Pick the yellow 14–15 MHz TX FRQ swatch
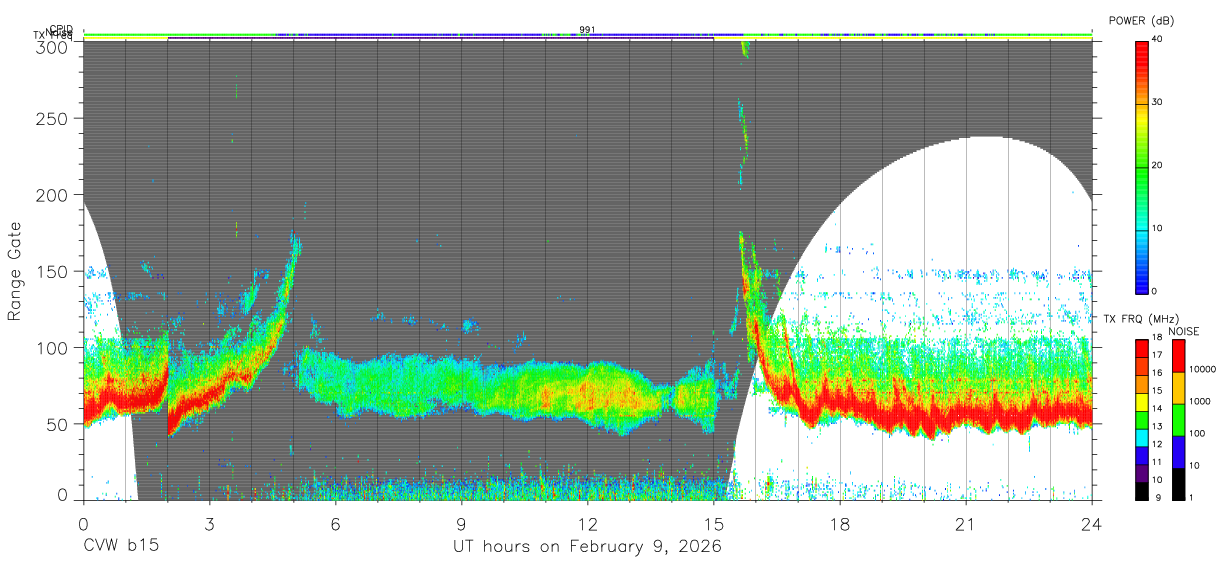 (x=1141, y=402)
